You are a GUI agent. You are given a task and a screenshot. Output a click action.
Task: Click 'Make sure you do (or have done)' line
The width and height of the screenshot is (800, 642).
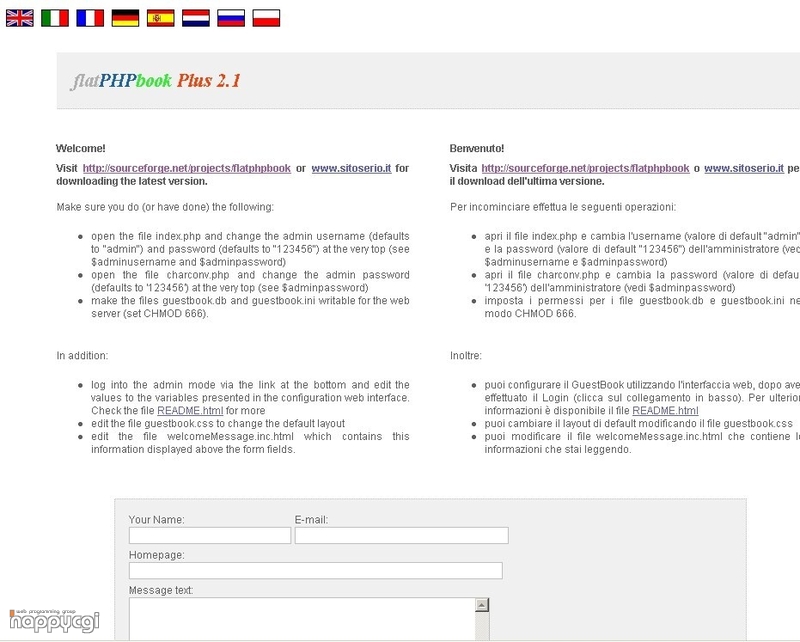click(x=165, y=207)
